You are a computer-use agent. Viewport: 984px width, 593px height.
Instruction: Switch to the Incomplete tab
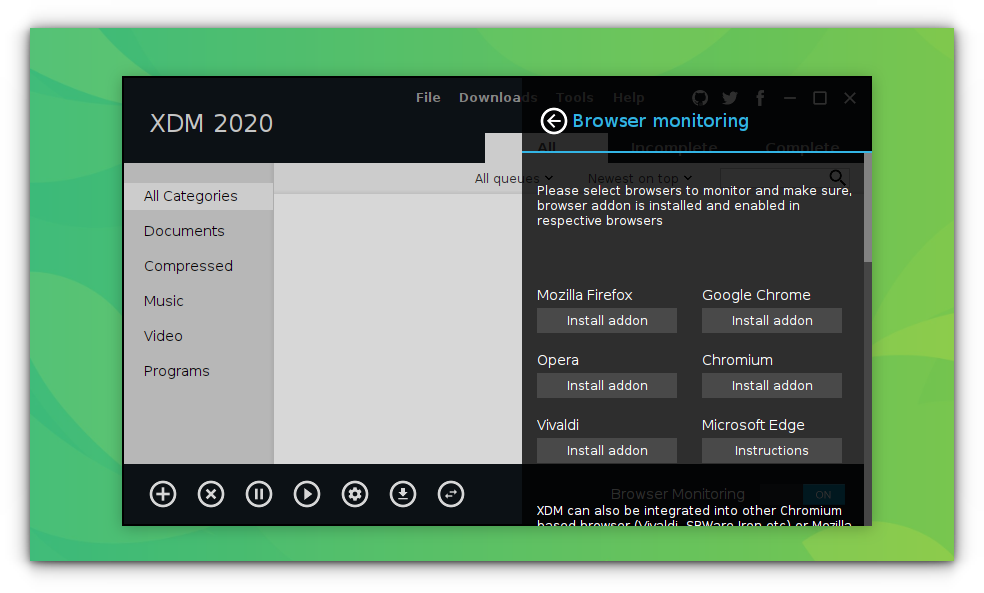click(x=674, y=147)
